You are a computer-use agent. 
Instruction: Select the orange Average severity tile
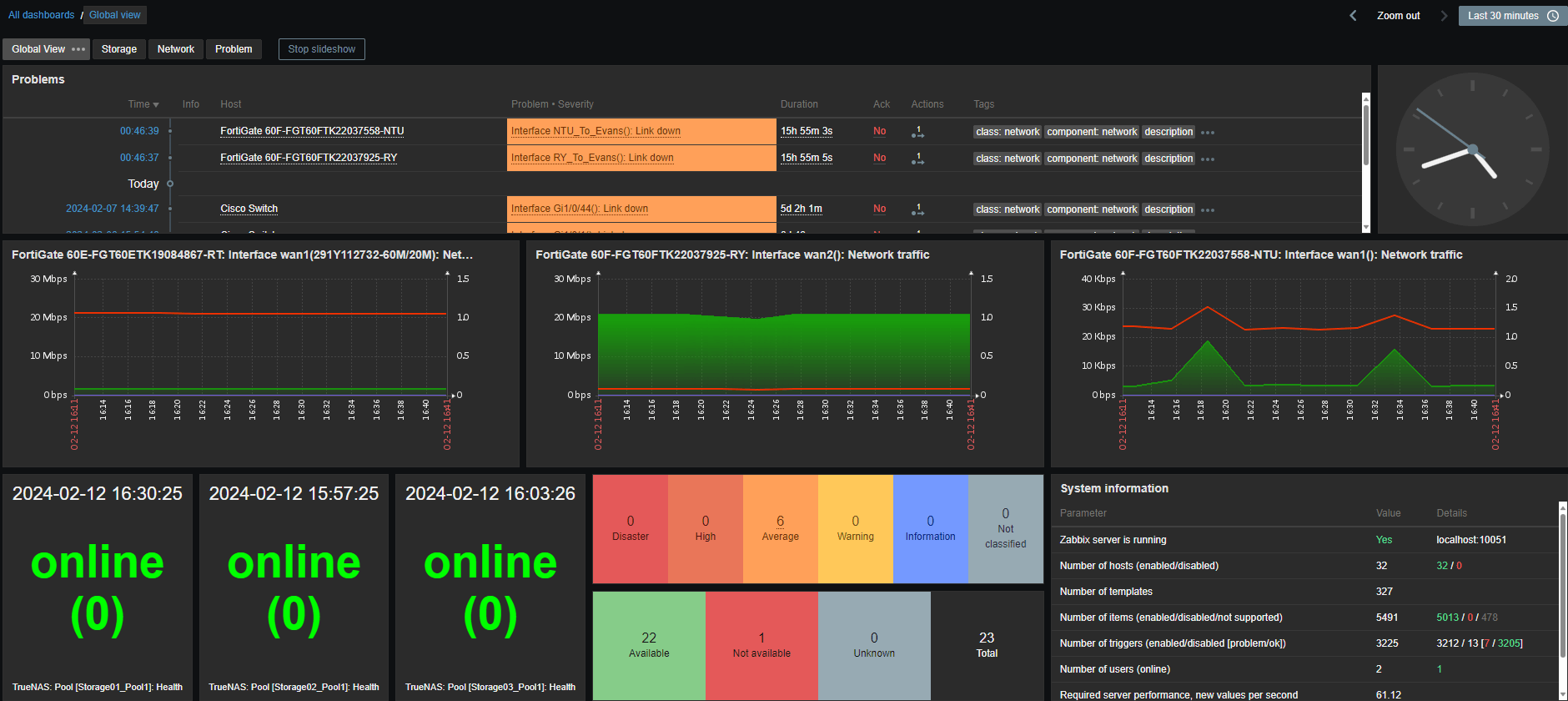(x=780, y=528)
